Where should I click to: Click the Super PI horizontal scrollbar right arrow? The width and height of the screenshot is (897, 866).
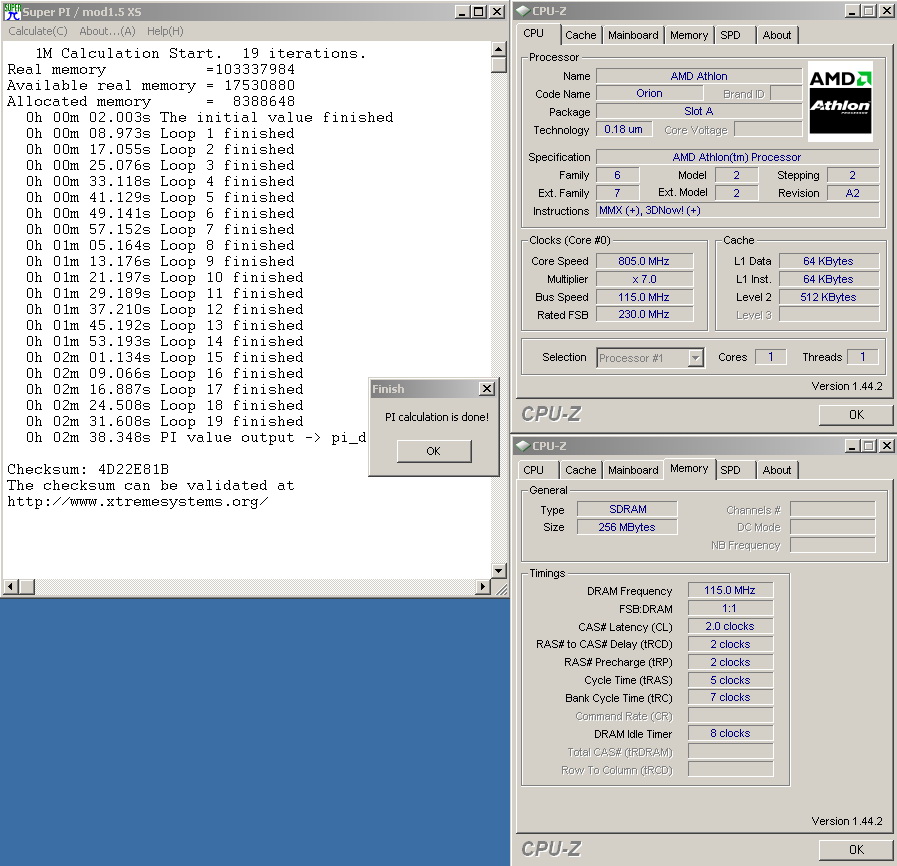483,587
